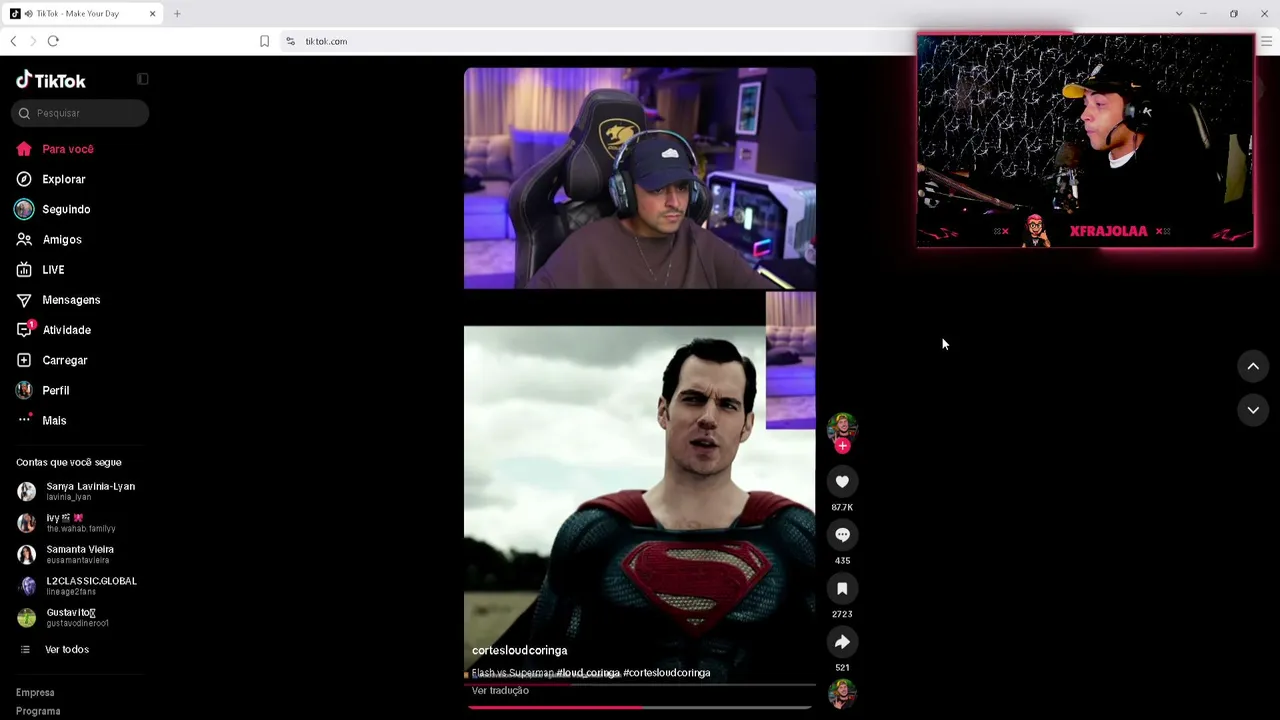Click Ver tradução under the caption
The width and height of the screenshot is (1280, 720).
coord(500,690)
